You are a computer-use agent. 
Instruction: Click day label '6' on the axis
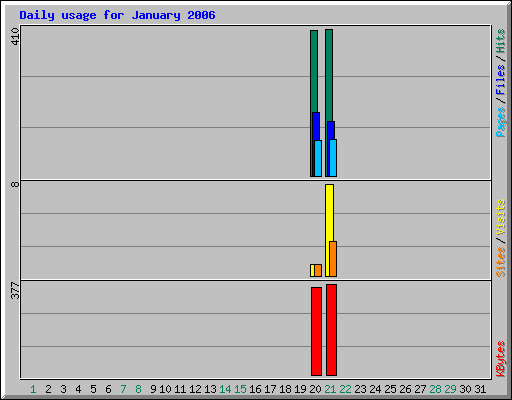[x=108, y=389]
